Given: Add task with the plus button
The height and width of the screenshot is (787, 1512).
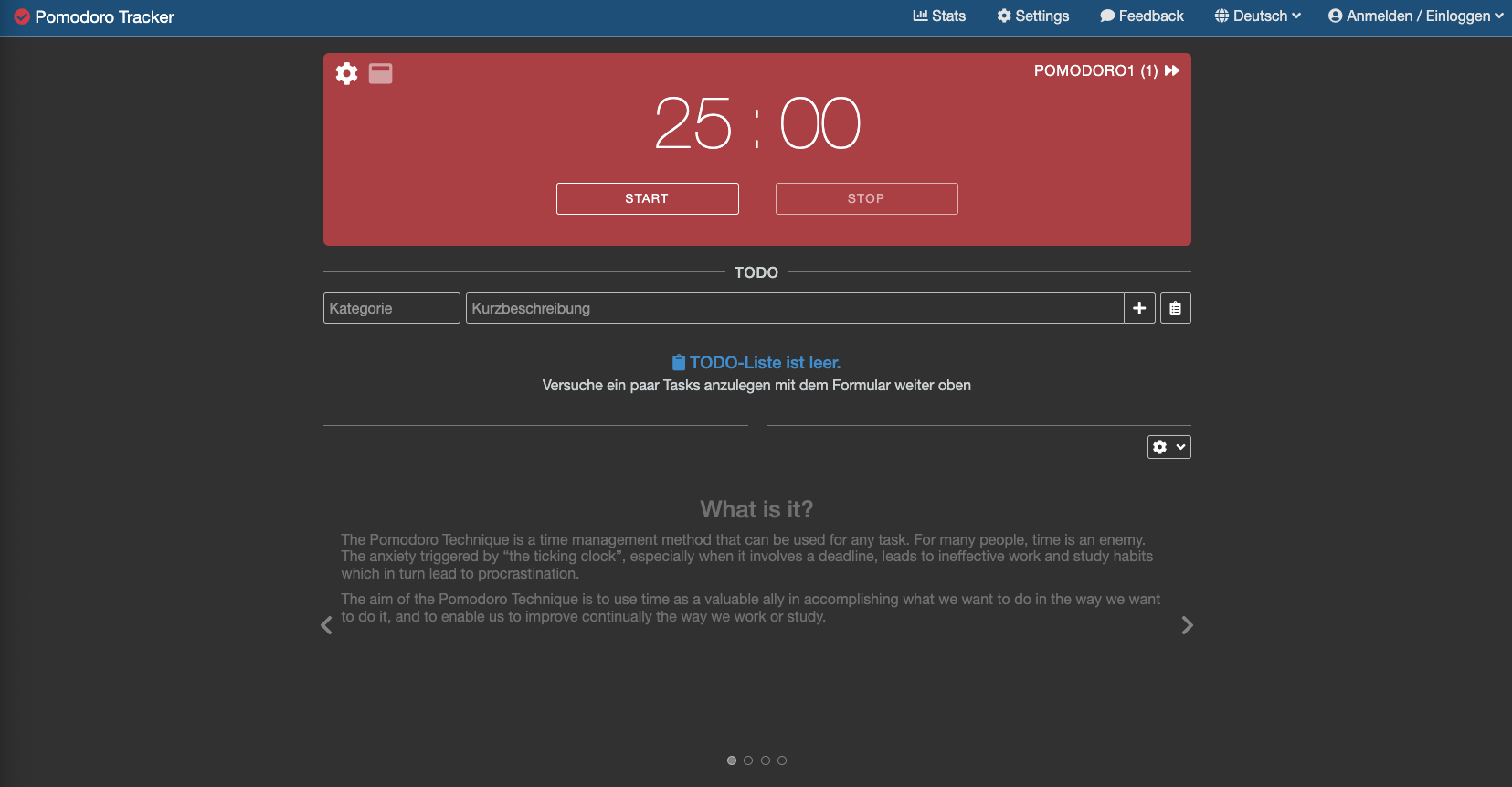Looking at the screenshot, I should tap(1139, 308).
